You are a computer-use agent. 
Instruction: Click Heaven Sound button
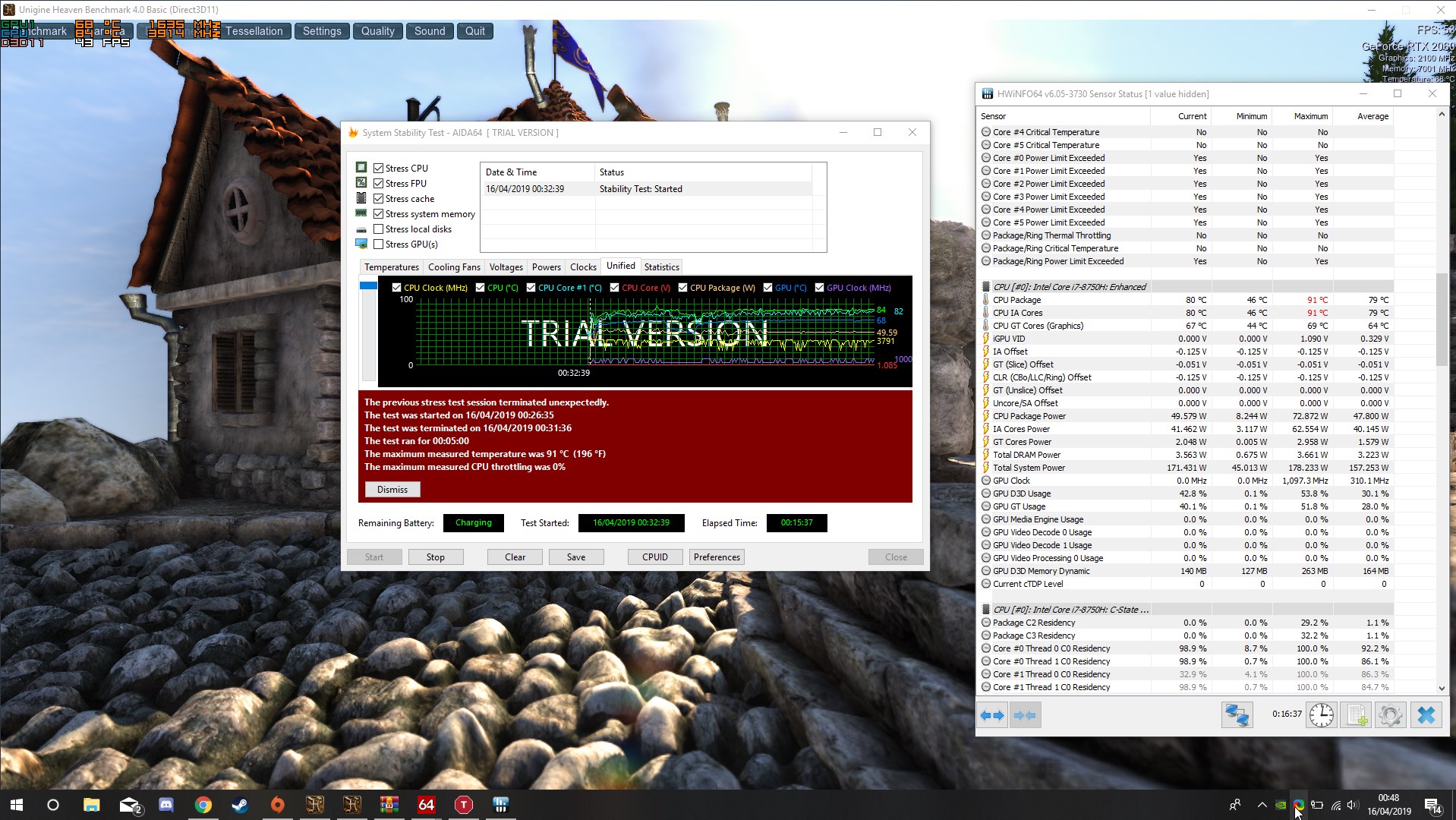coord(430,31)
